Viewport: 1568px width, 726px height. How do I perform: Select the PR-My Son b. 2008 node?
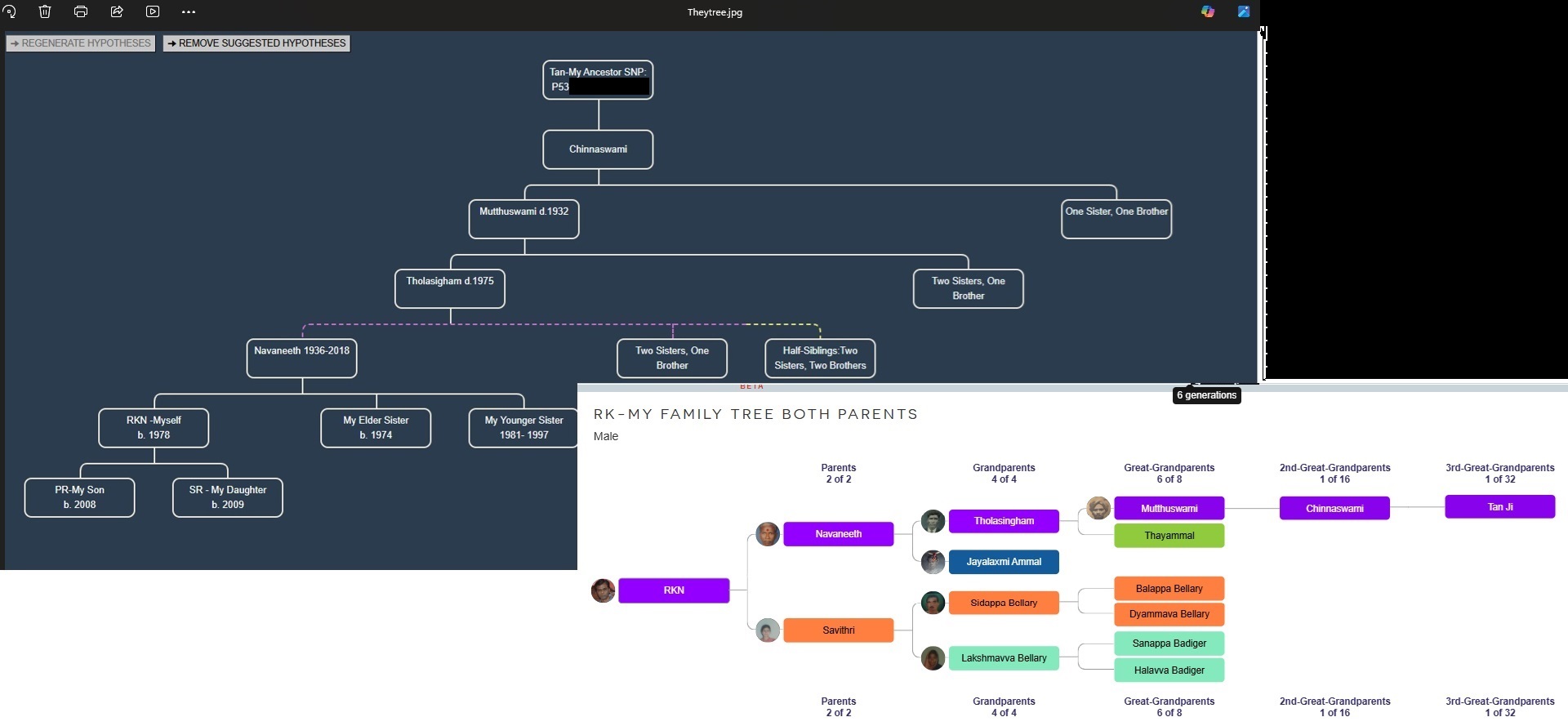(x=79, y=497)
